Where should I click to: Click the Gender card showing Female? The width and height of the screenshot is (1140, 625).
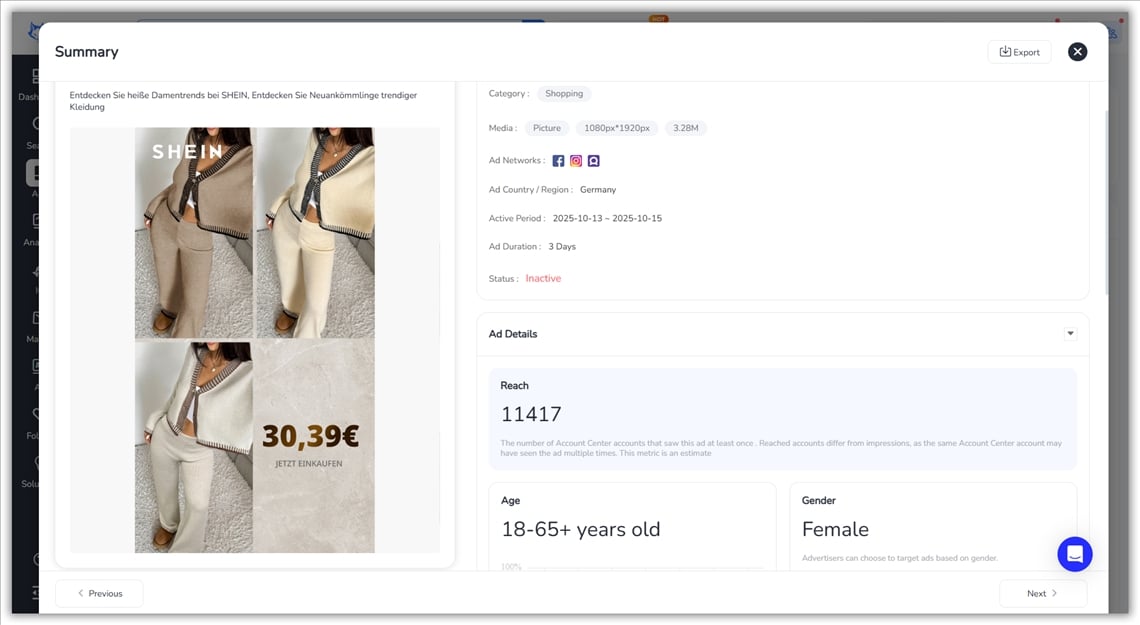[932, 527]
